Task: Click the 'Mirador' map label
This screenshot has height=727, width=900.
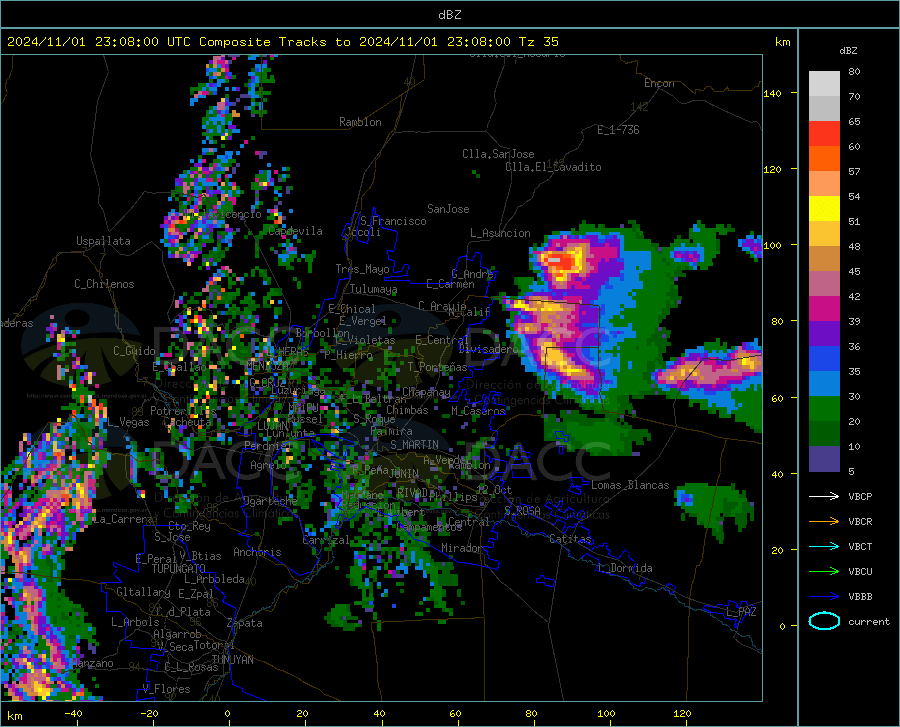Action: (x=461, y=548)
